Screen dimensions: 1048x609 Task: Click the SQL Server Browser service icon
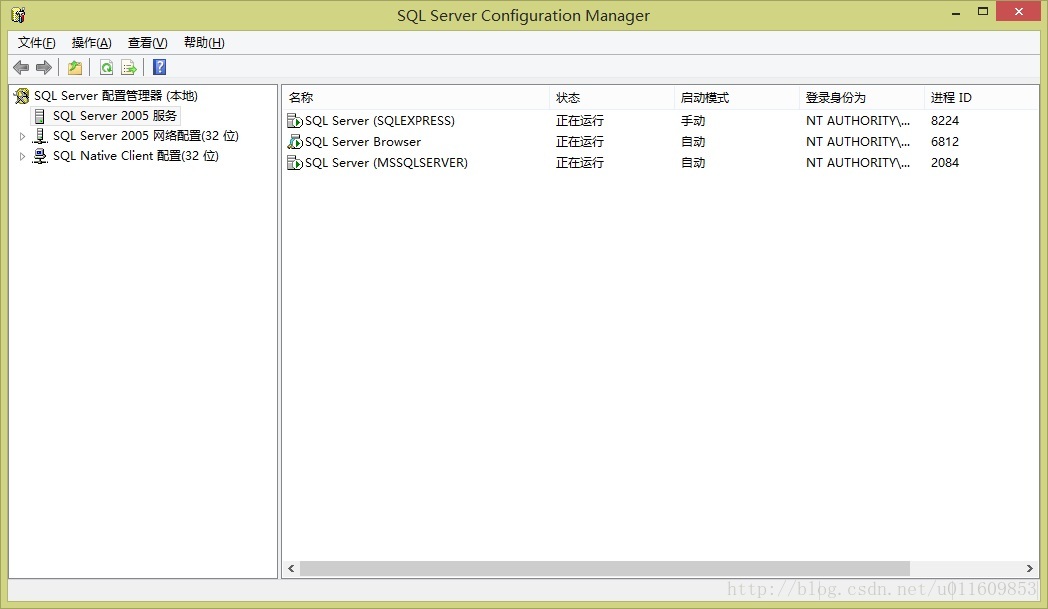(x=295, y=142)
